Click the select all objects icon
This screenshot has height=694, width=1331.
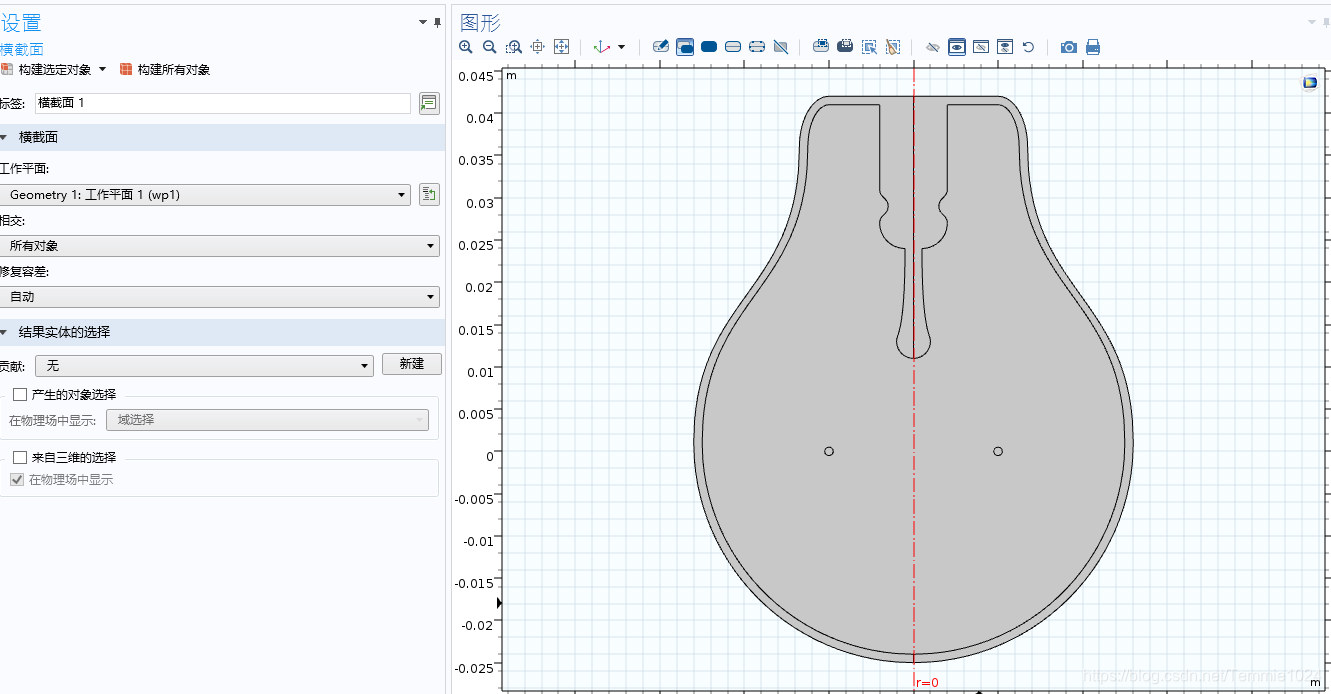[821, 47]
